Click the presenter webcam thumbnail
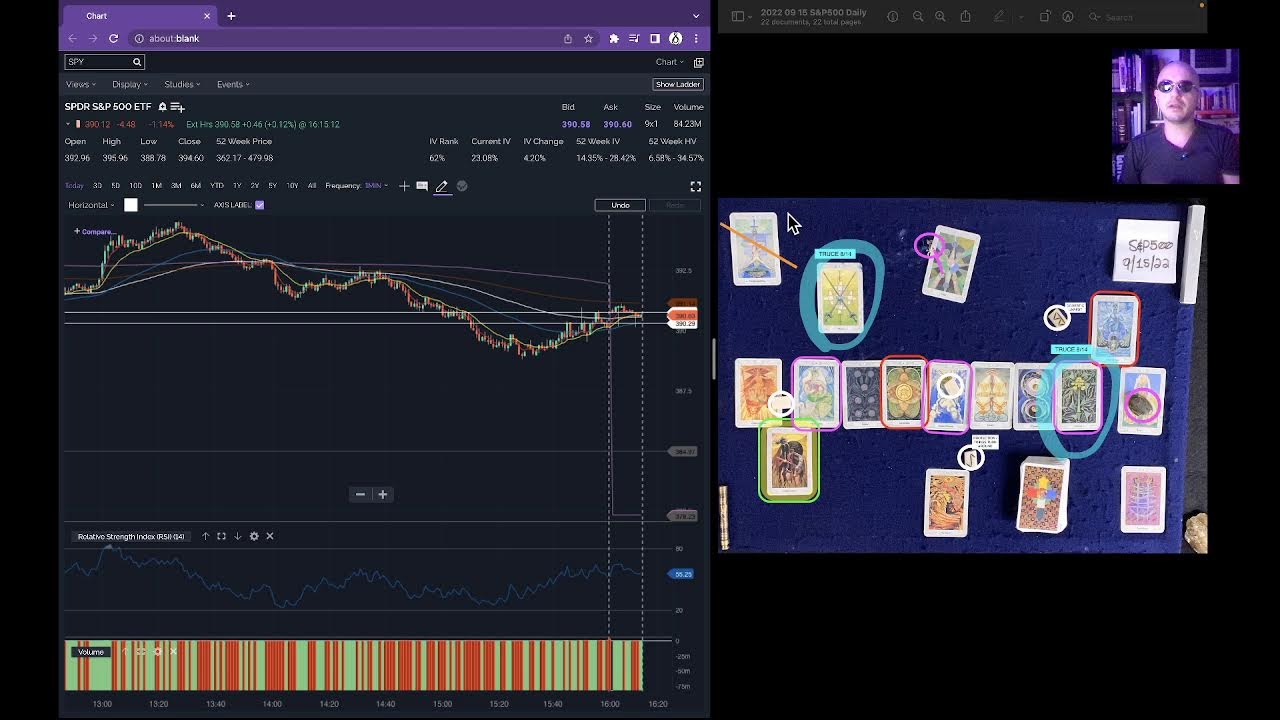 [x=1175, y=116]
